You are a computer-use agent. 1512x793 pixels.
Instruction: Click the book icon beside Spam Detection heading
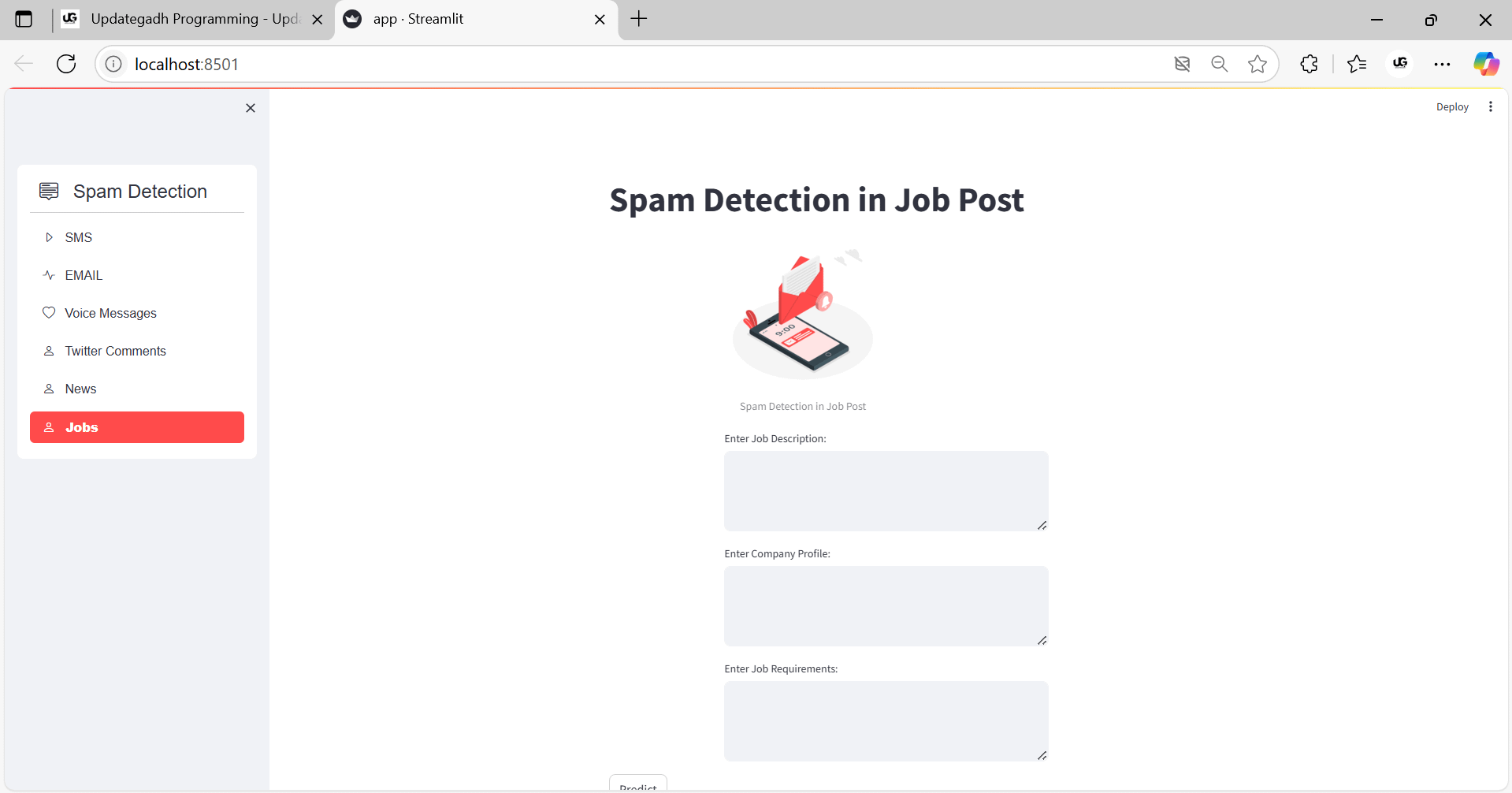[49, 191]
